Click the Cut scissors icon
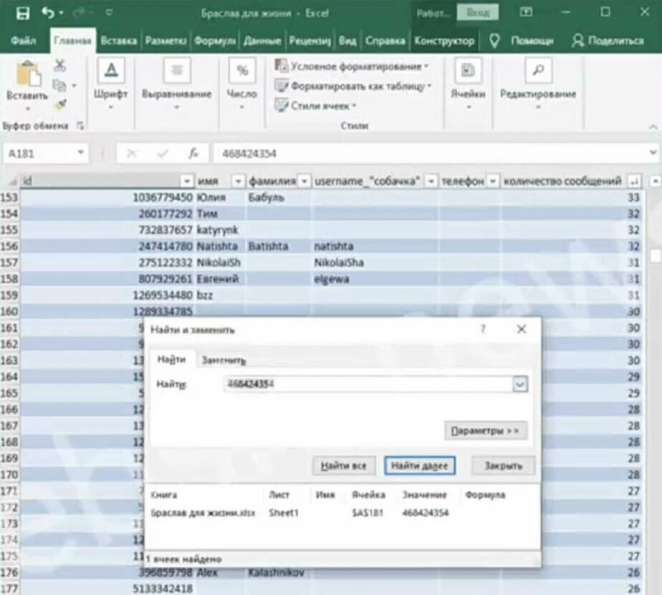Screen dimensions: 662x595 tap(60, 64)
